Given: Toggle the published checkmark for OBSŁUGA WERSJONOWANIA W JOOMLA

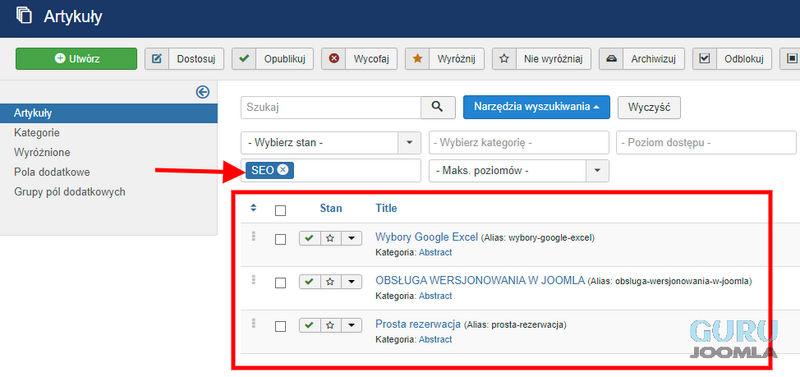Looking at the screenshot, I should click(x=310, y=282).
